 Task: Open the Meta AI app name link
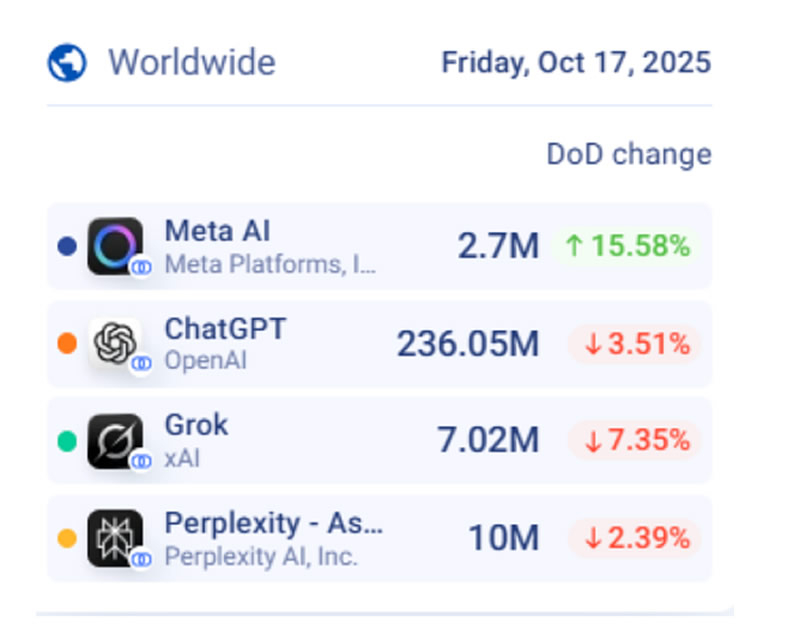pos(217,231)
